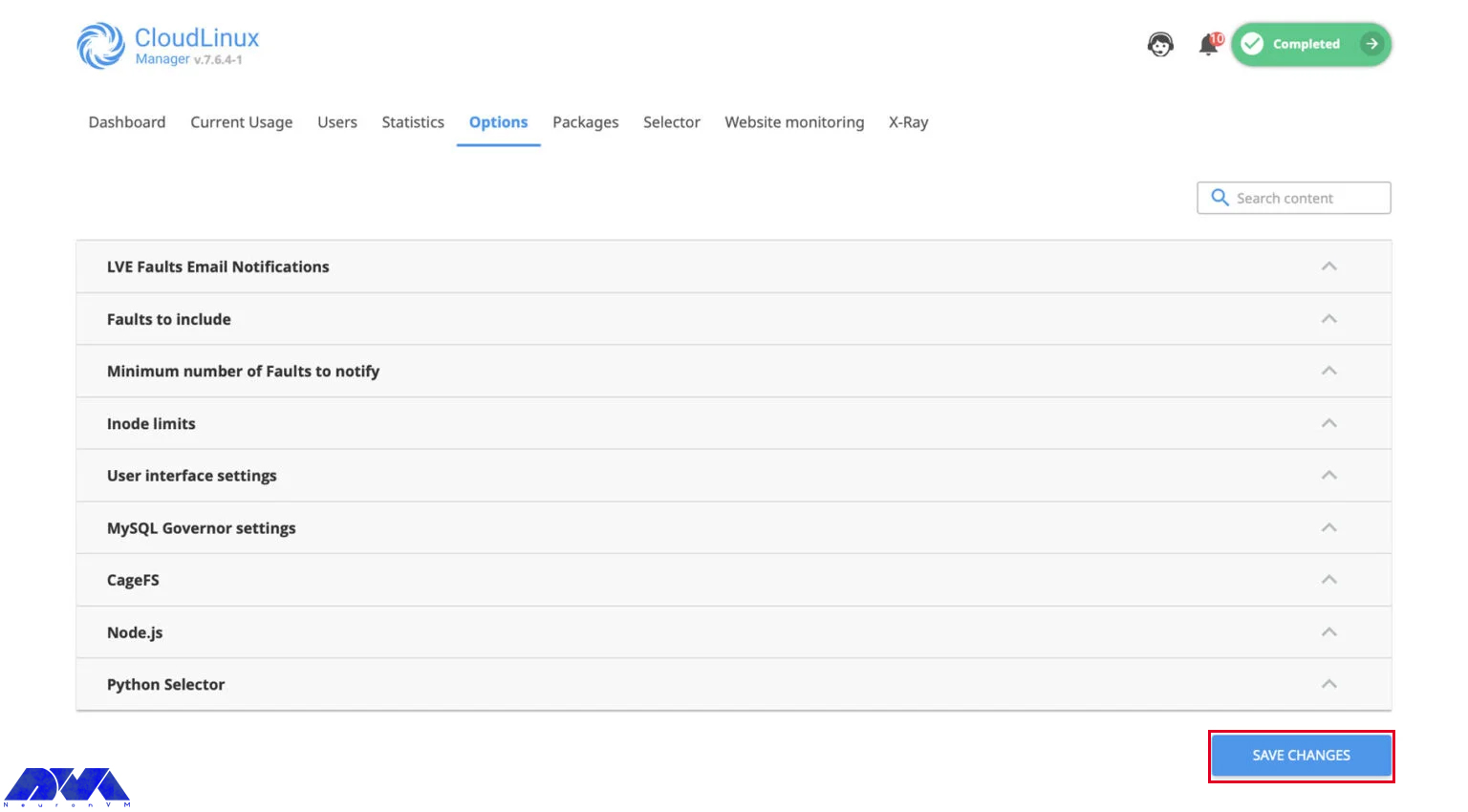Collapse the Python Selector section
The height and width of the screenshot is (812, 1468).
(1328, 684)
